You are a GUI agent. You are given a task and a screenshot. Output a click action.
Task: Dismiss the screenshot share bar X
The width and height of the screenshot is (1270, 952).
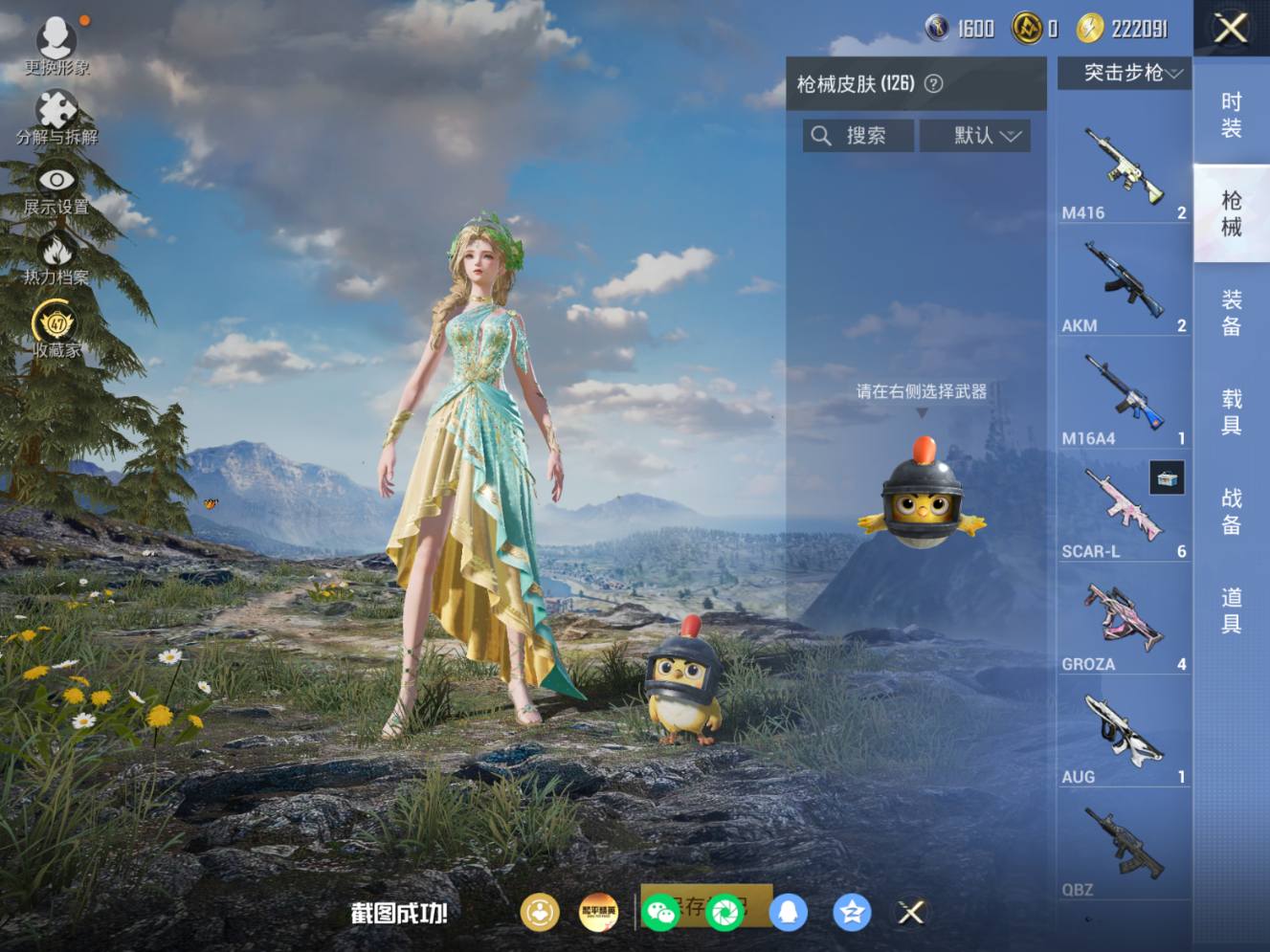pyautogui.click(x=911, y=912)
